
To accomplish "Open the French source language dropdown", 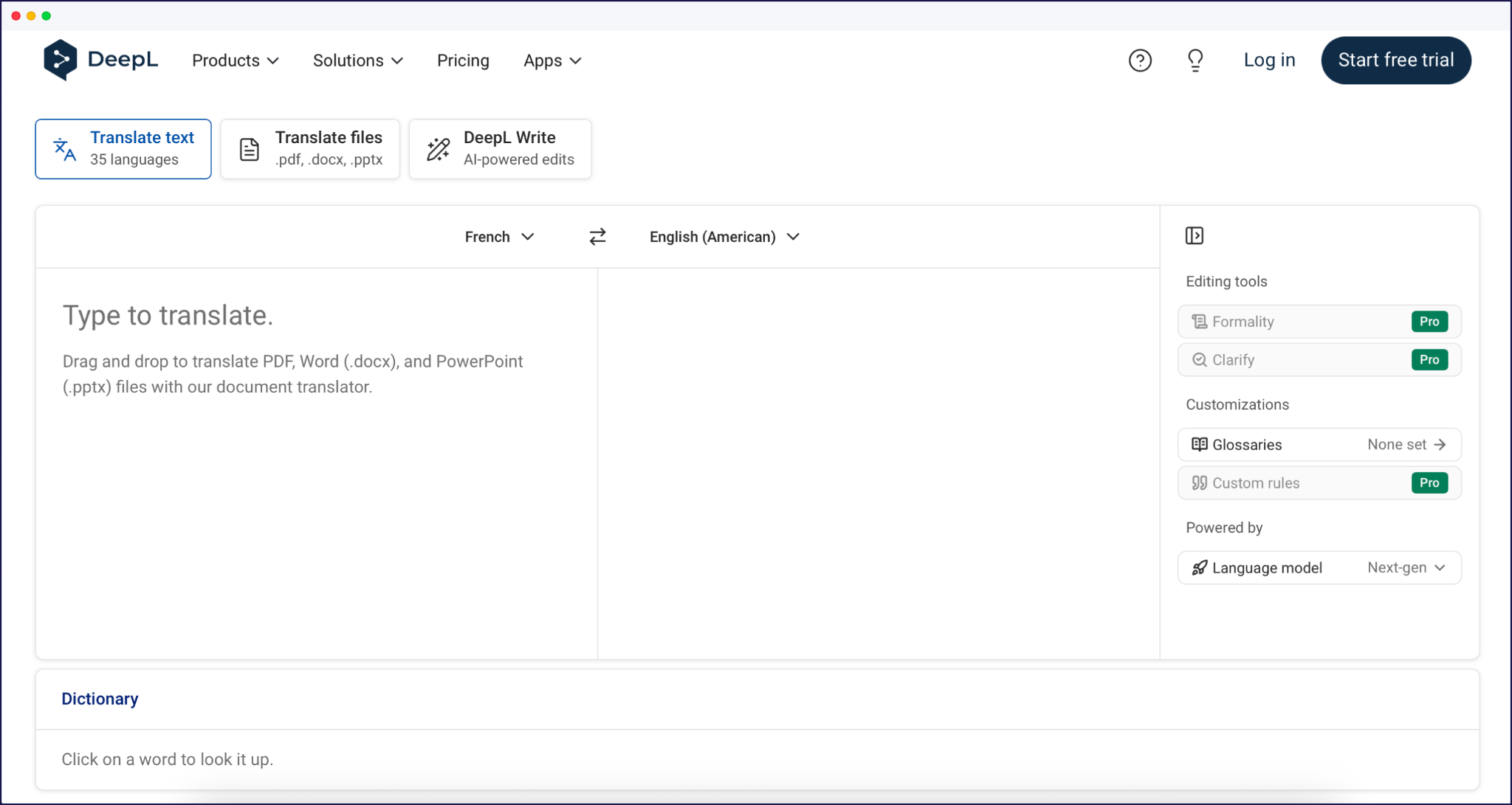I will [499, 236].
